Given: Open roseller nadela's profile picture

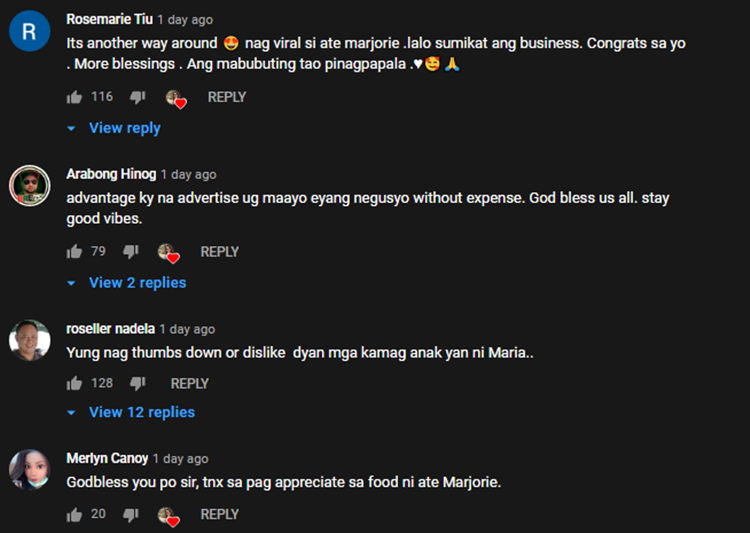Looking at the screenshot, I should tap(30, 340).
